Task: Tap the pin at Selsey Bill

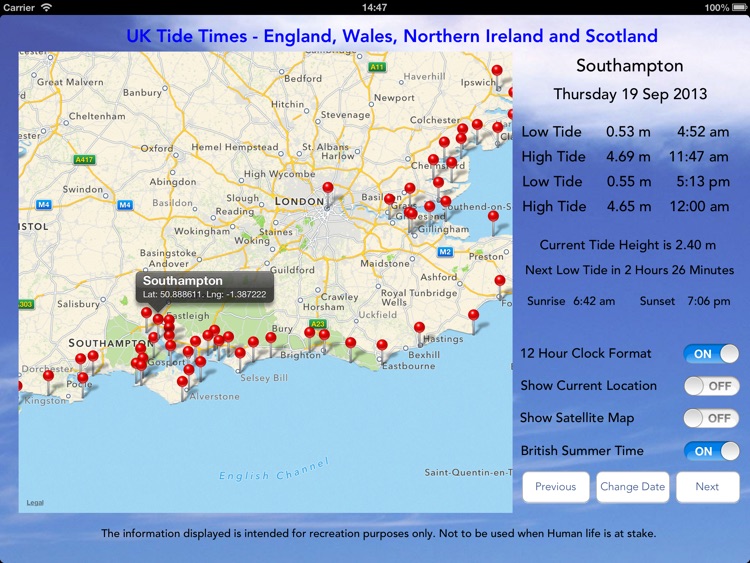Action: tap(240, 353)
